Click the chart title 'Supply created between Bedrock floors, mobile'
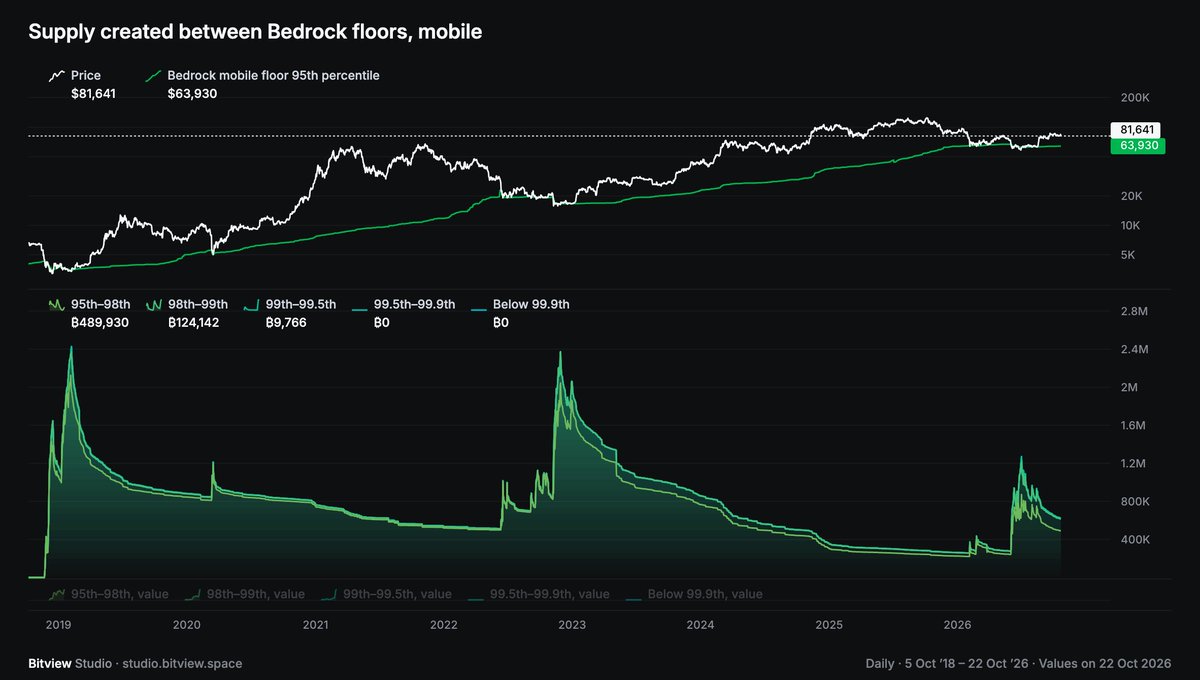 pos(255,33)
